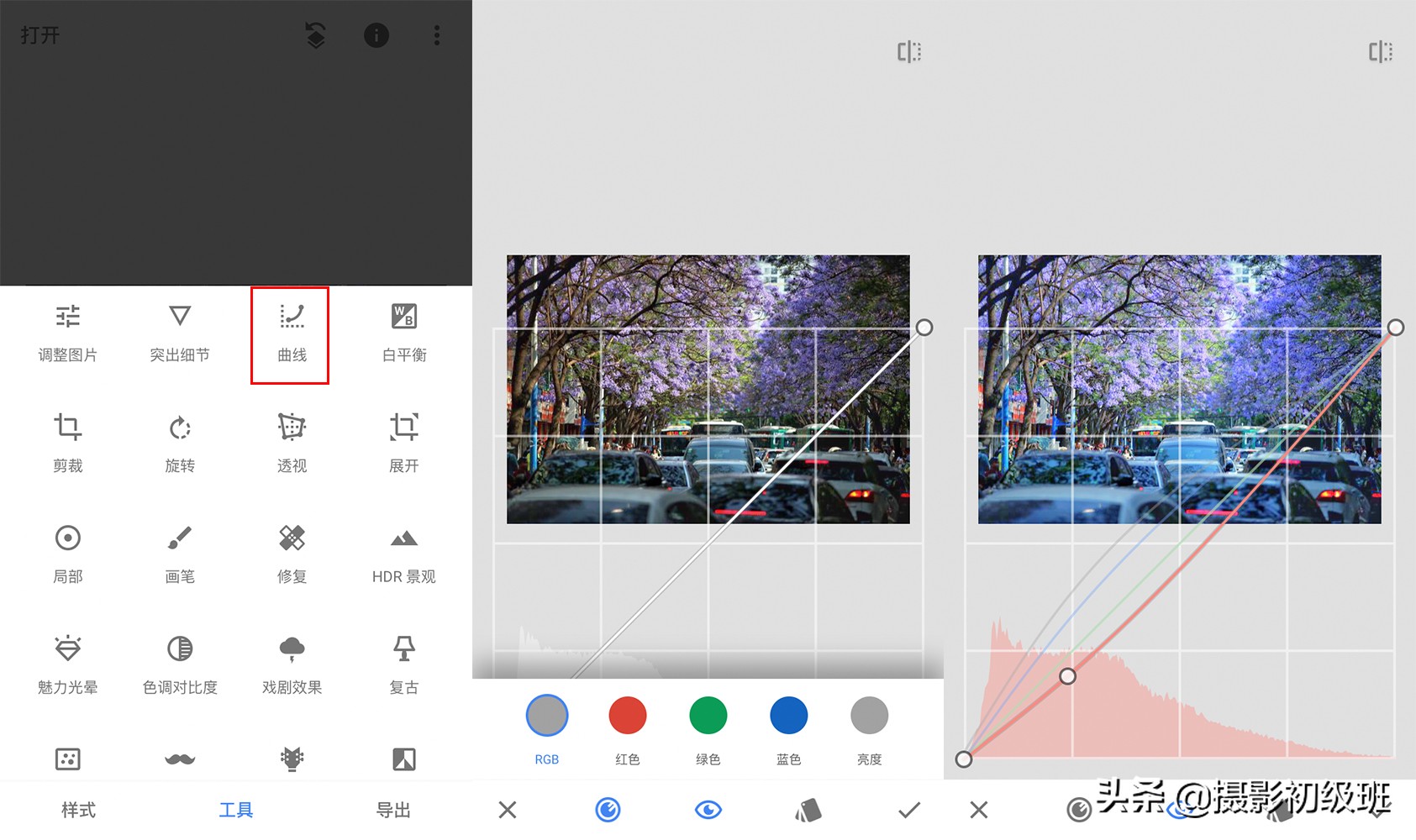
Task: Tap the jacaranda photo in the right panel
Action: 1180,390
